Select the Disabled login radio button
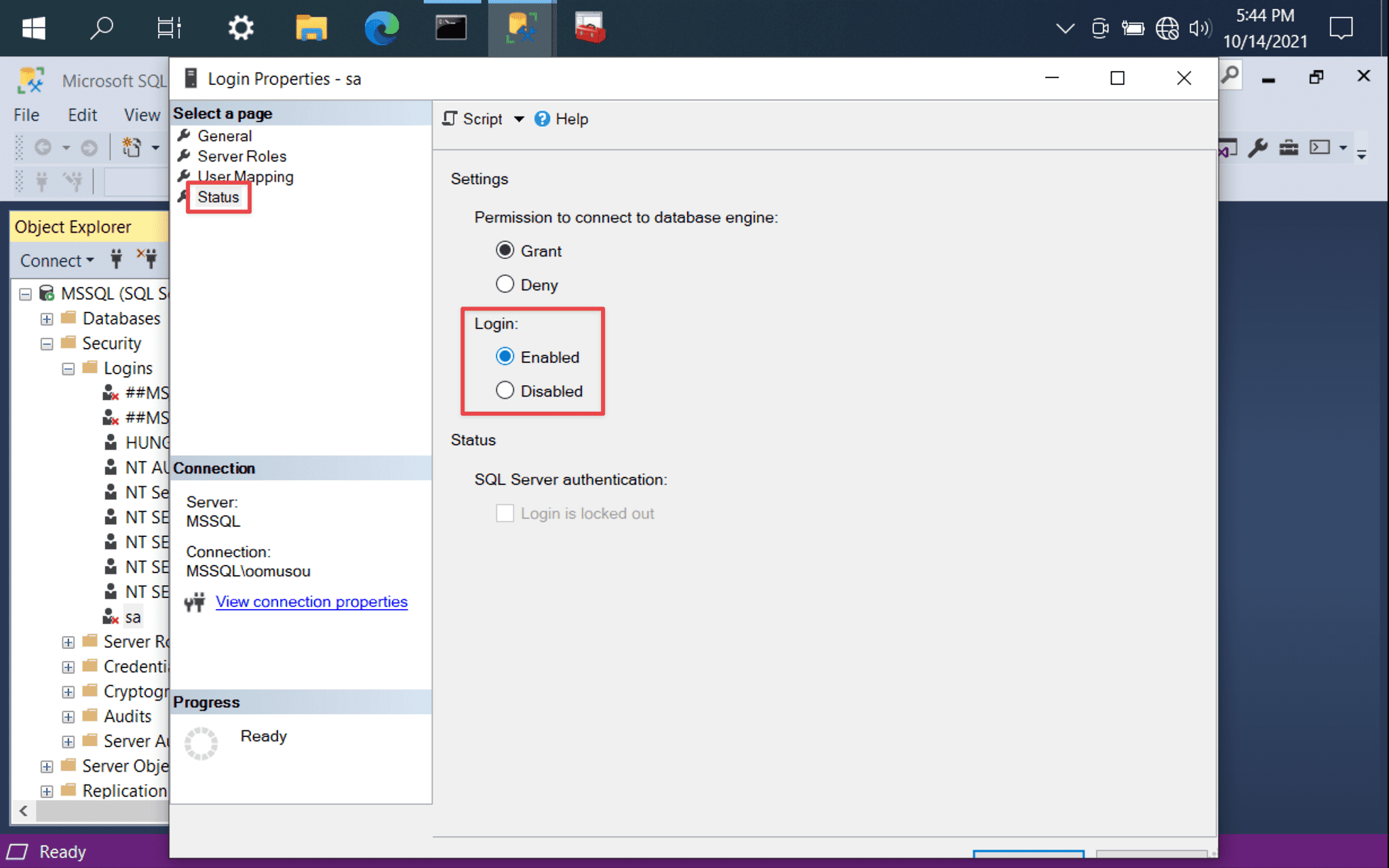 [x=505, y=390]
